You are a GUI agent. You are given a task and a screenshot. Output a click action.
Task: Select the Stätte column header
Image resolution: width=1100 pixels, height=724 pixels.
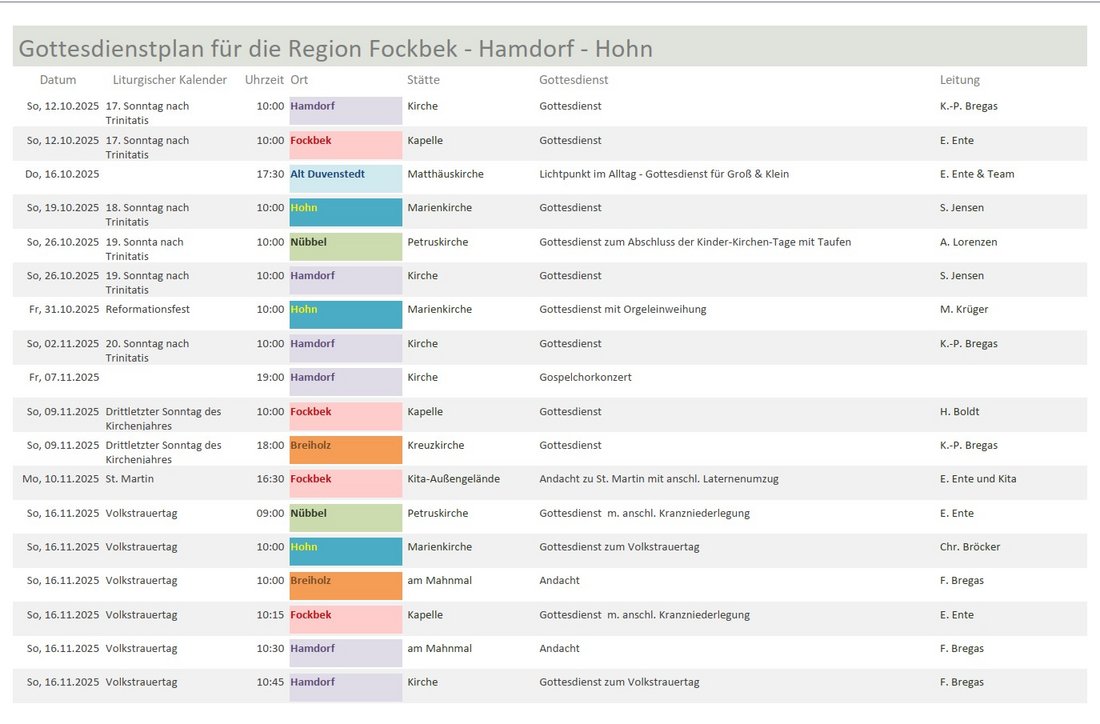(423, 80)
